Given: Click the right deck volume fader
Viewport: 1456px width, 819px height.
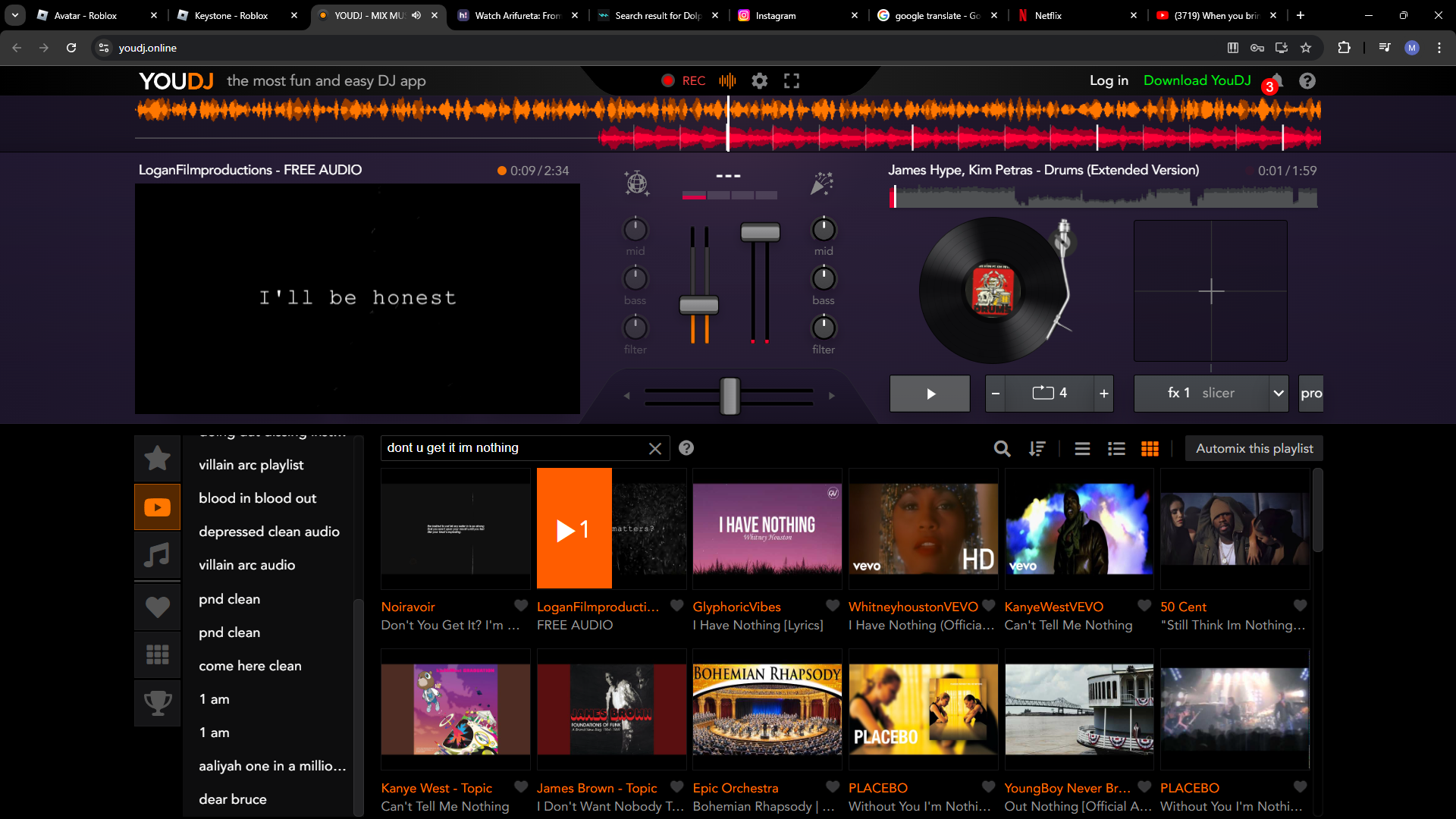Looking at the screenshot, I should point(760,232).
